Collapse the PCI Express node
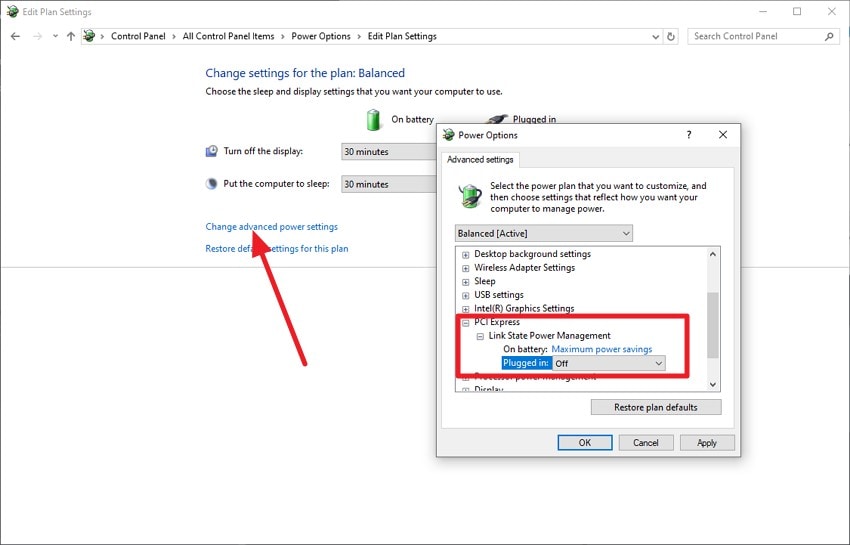This screenshot has width=850, height=545. point(466,322)
